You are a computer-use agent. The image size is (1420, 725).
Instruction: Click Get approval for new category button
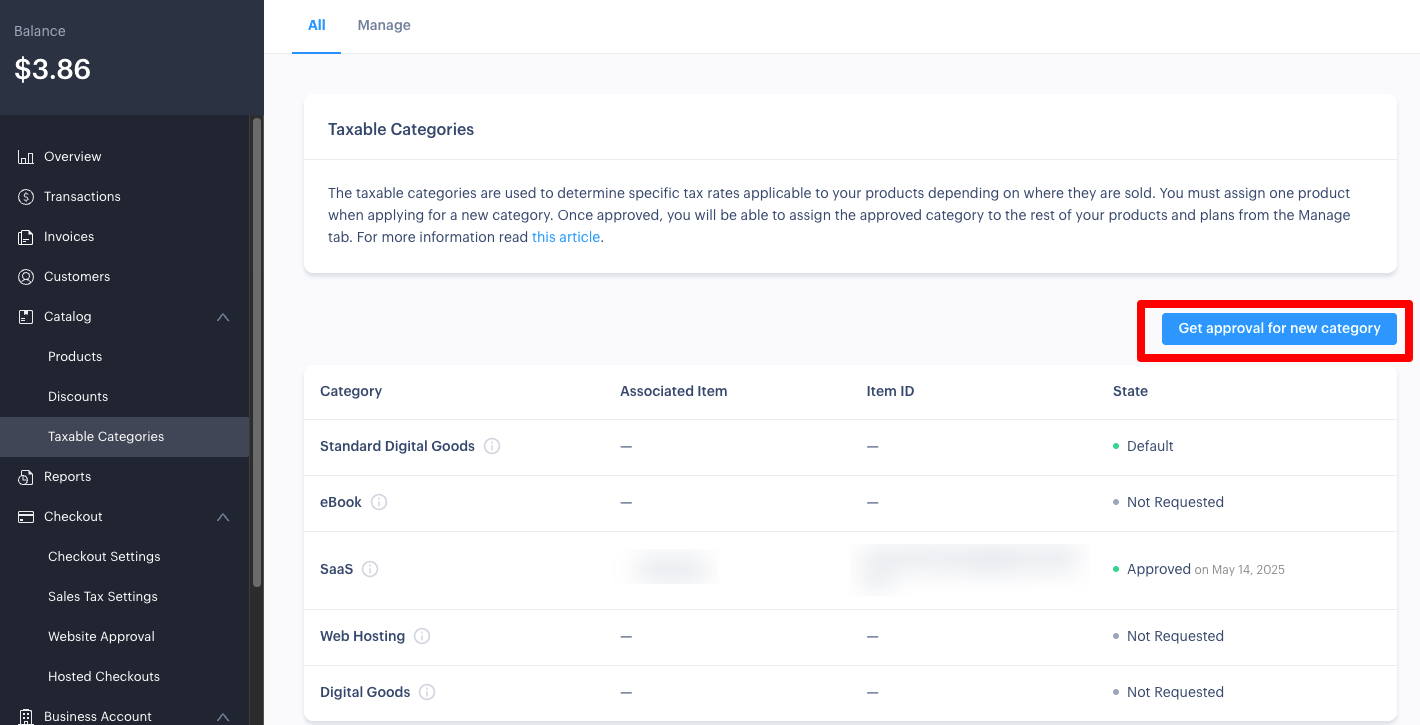[1278, 328]
